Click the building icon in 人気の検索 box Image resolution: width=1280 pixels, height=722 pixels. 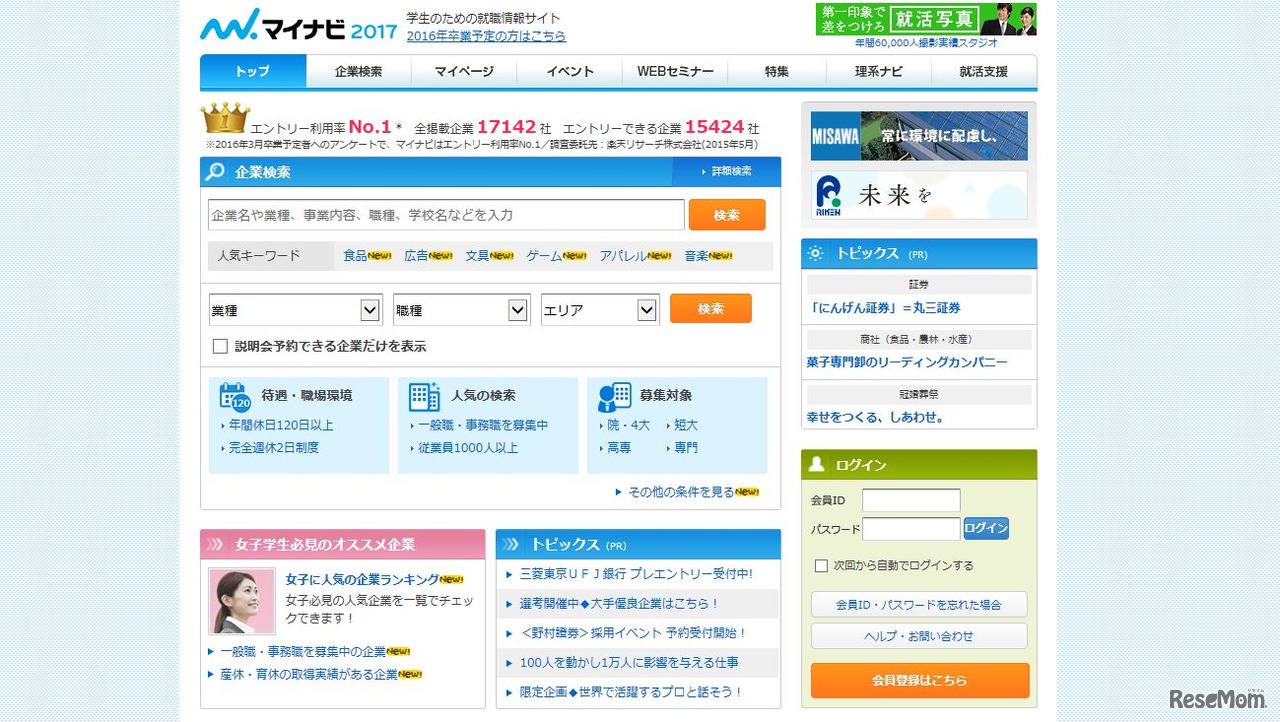tap(424, 398)
